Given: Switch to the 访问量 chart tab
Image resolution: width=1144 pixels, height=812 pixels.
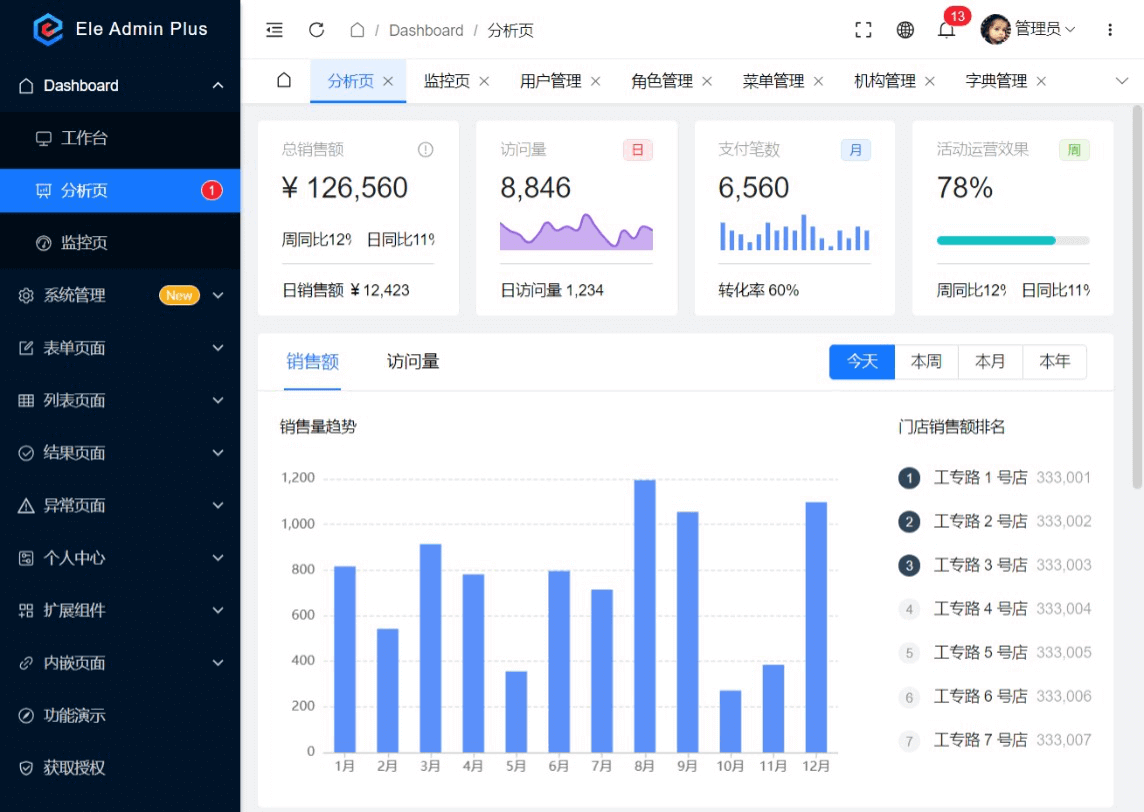Looking at the screenshot, I should (x=413, y=362).
